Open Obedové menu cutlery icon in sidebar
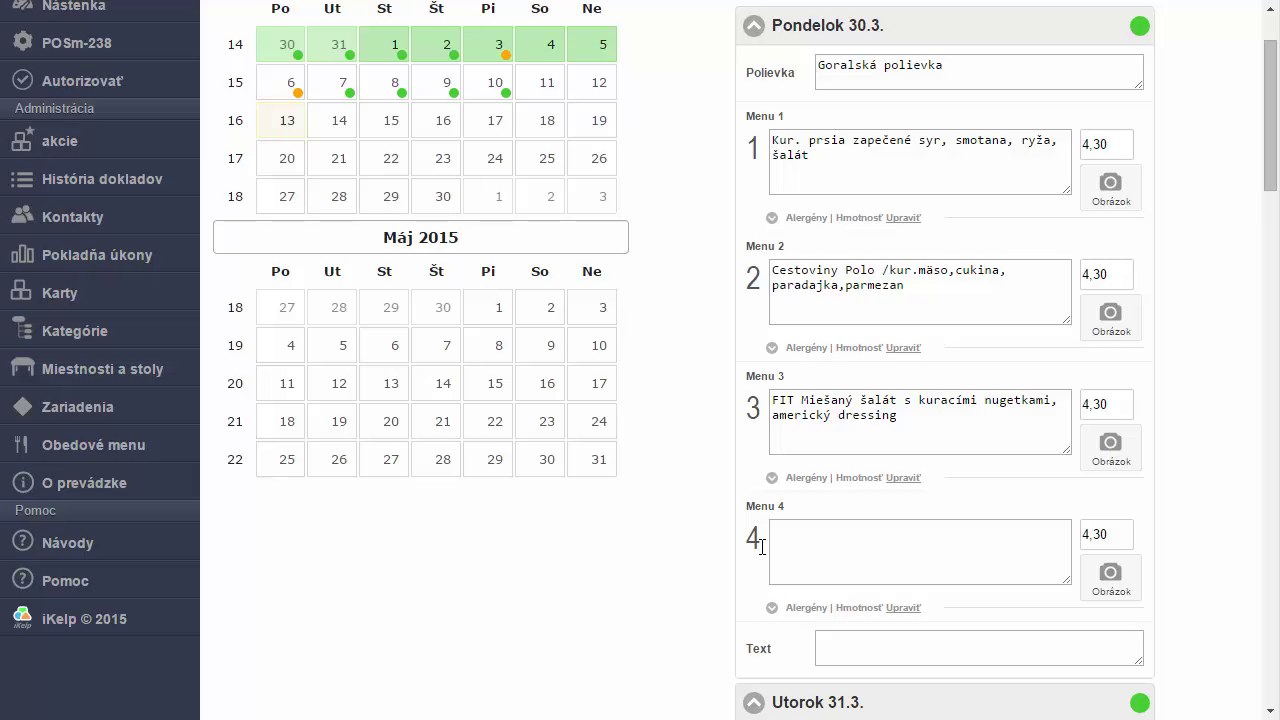1280x720 pixels. [x=22, y=444]
